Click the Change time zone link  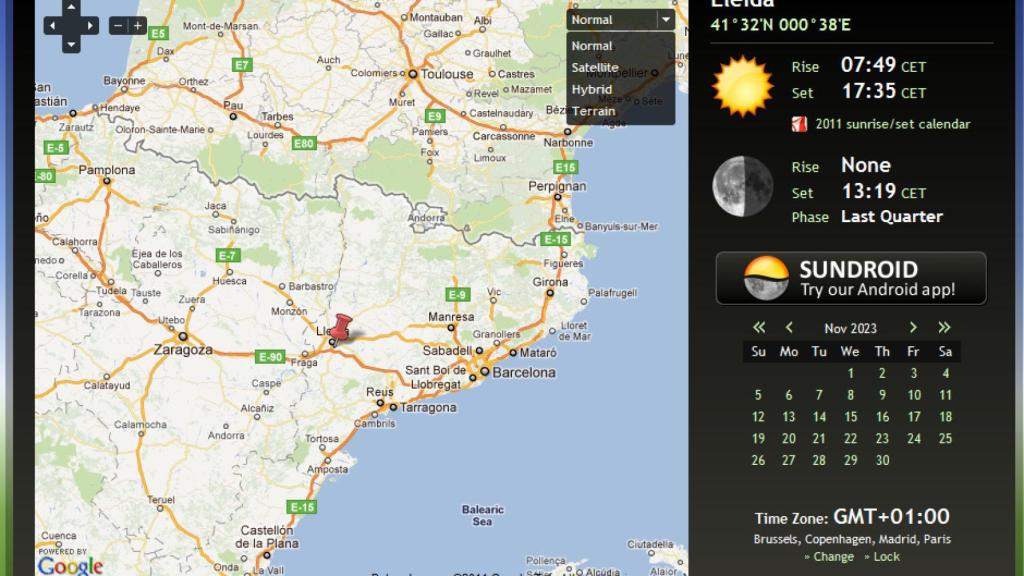coord(833,557)
